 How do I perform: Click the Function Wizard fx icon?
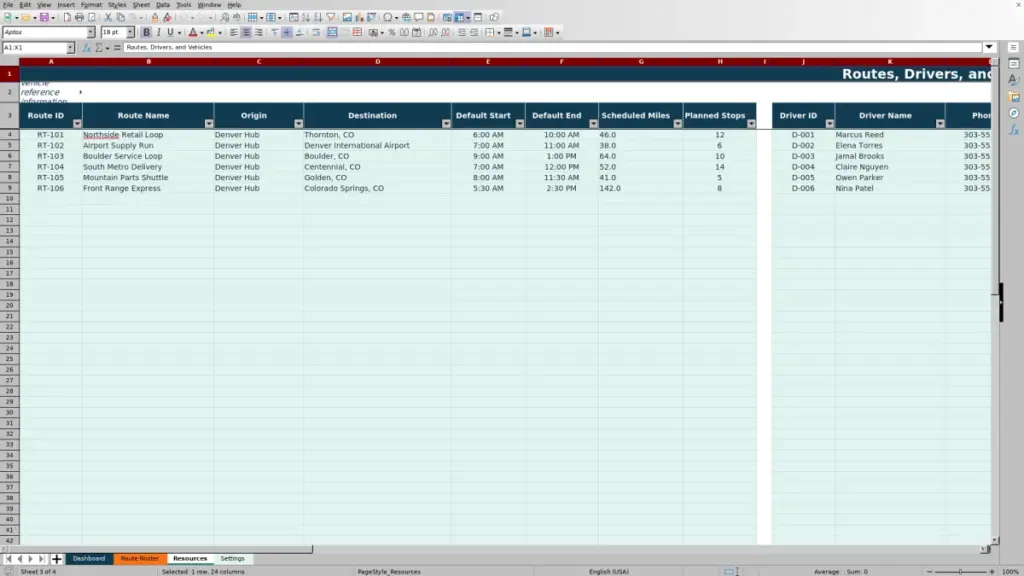(87, 48)
